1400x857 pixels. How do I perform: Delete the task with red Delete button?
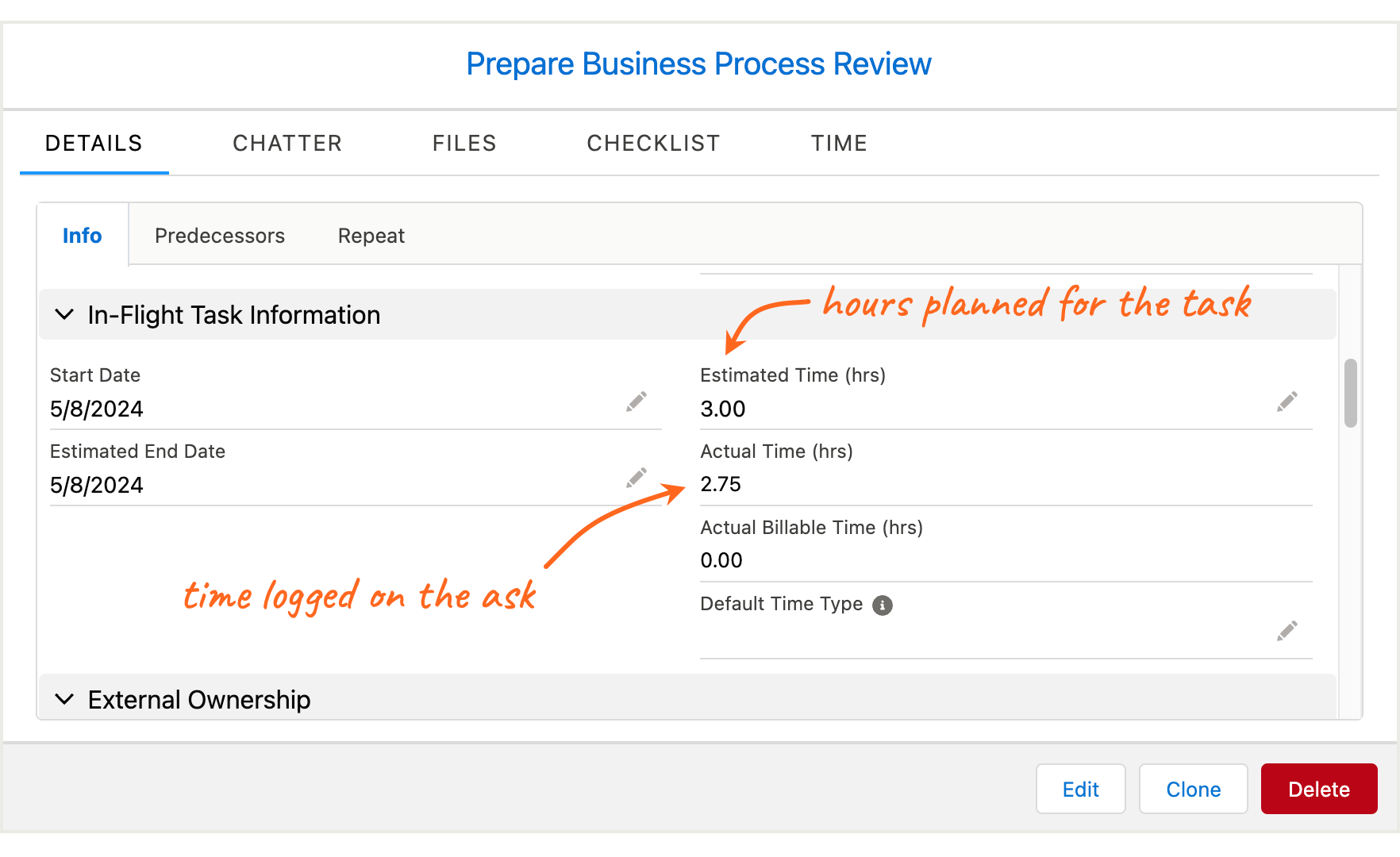(x=1319, y=789)
